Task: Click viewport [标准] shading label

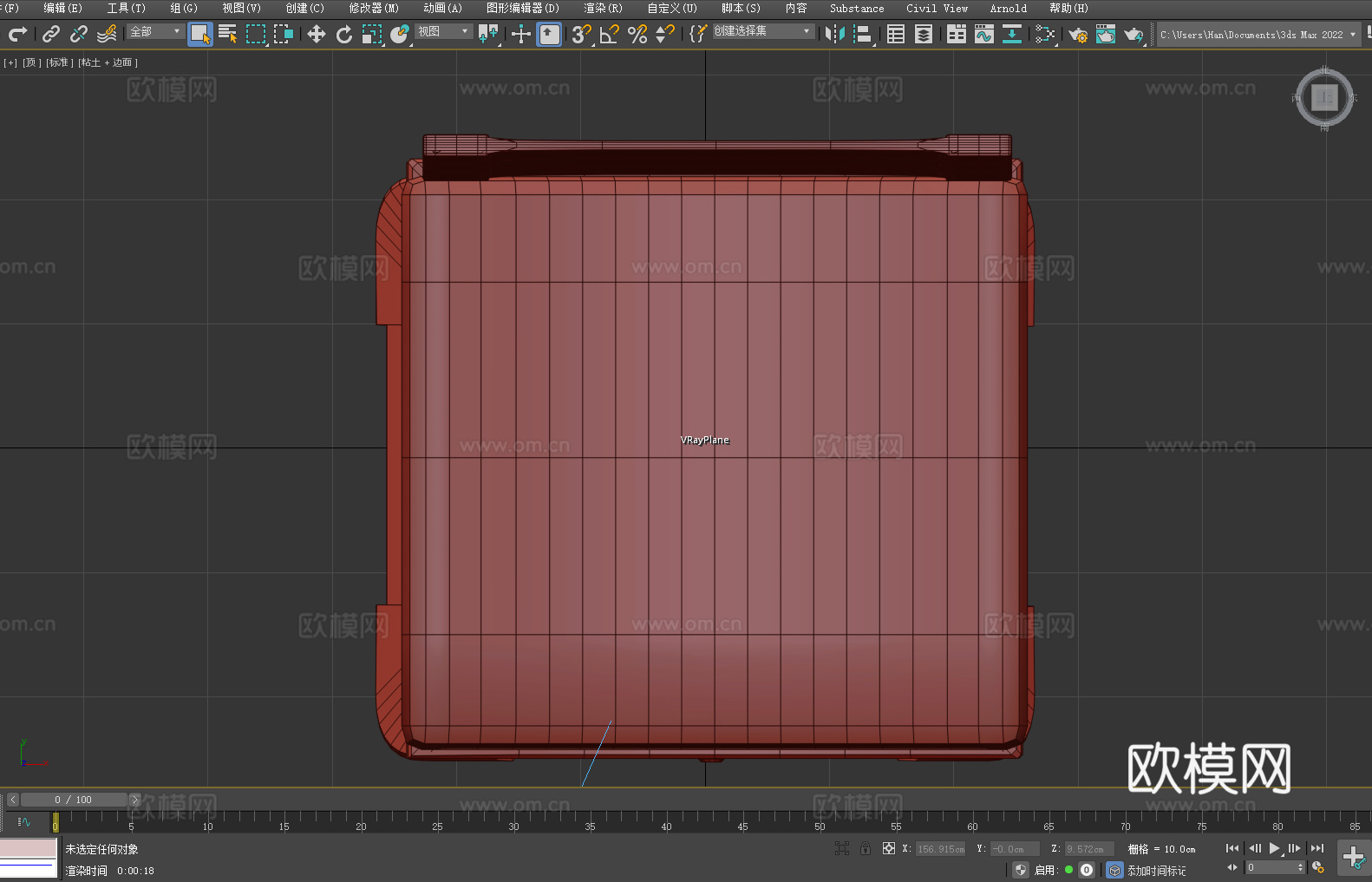Action: point(60,62)
